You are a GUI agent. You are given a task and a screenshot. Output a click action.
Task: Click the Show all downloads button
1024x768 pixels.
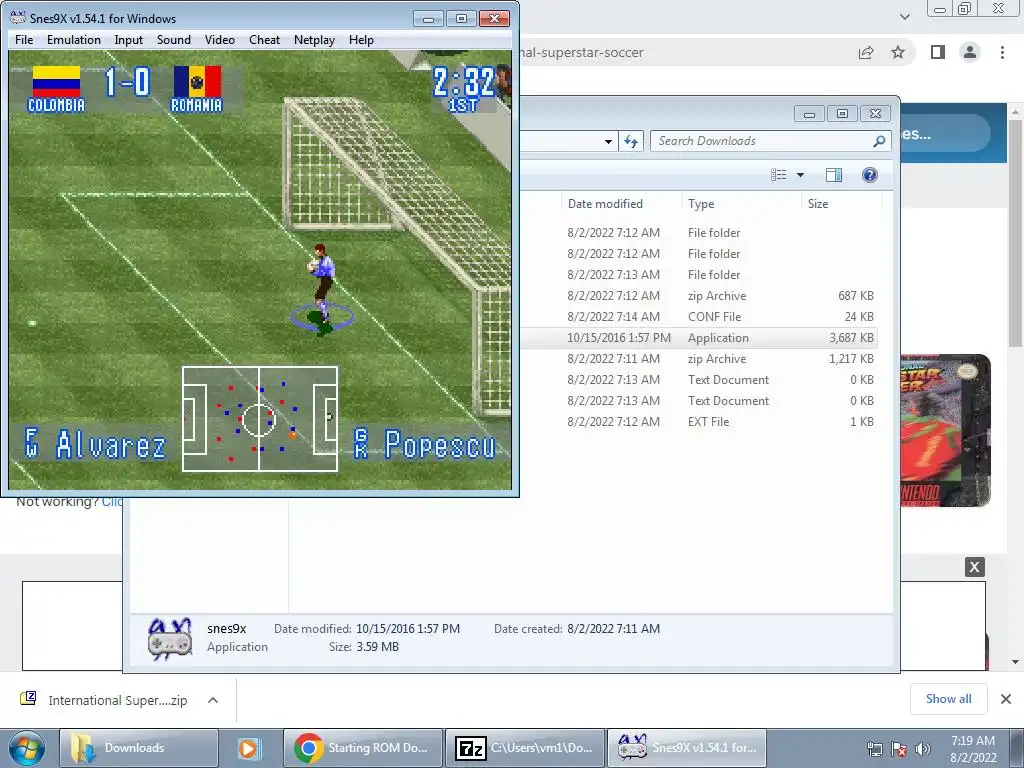[x=948, y=699]
